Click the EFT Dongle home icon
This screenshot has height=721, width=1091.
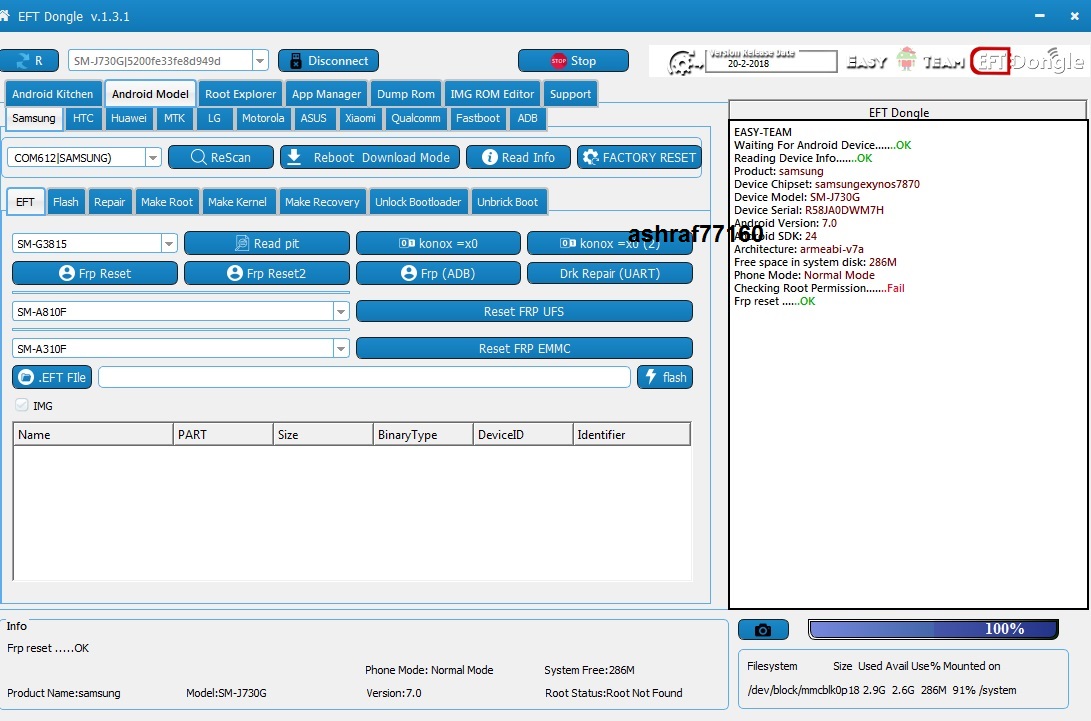click(x=4, y=15)
